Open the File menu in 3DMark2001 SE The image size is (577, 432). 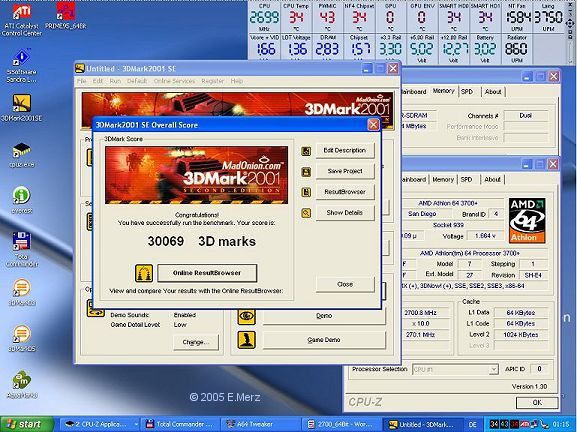[x=81, y=81]
